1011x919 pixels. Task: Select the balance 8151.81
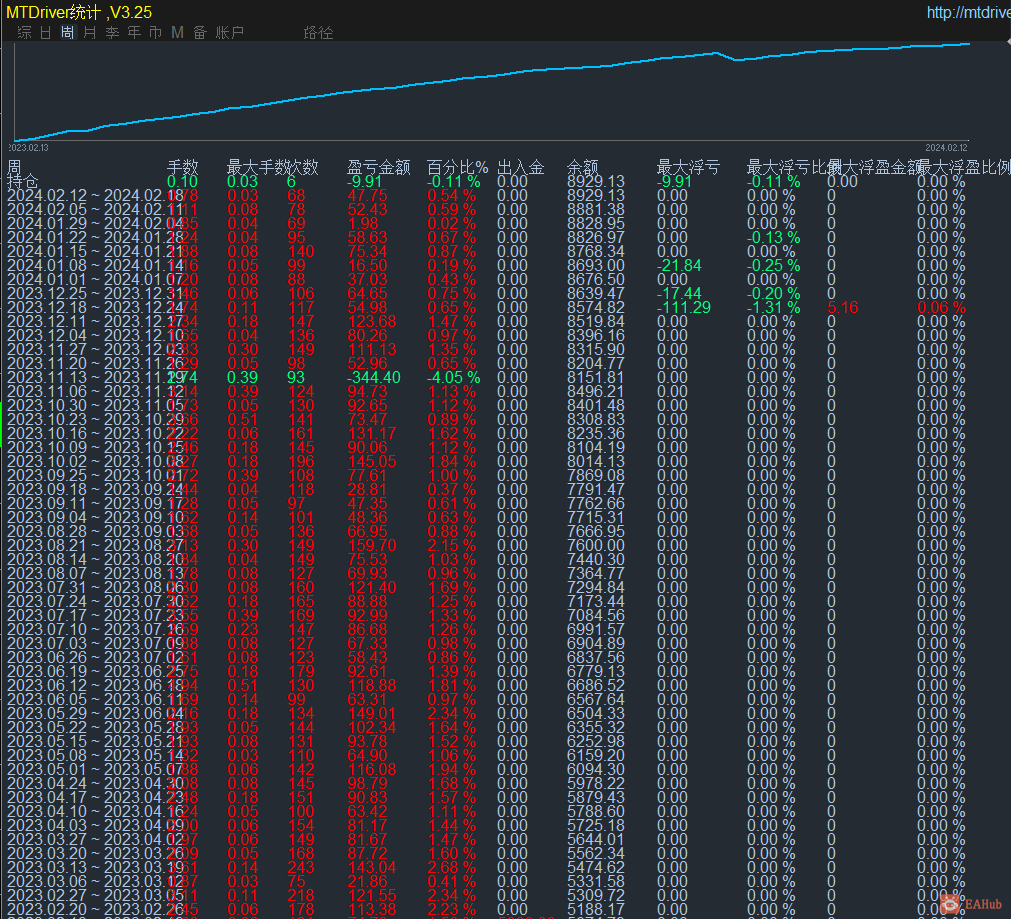[x=596, y=377]
